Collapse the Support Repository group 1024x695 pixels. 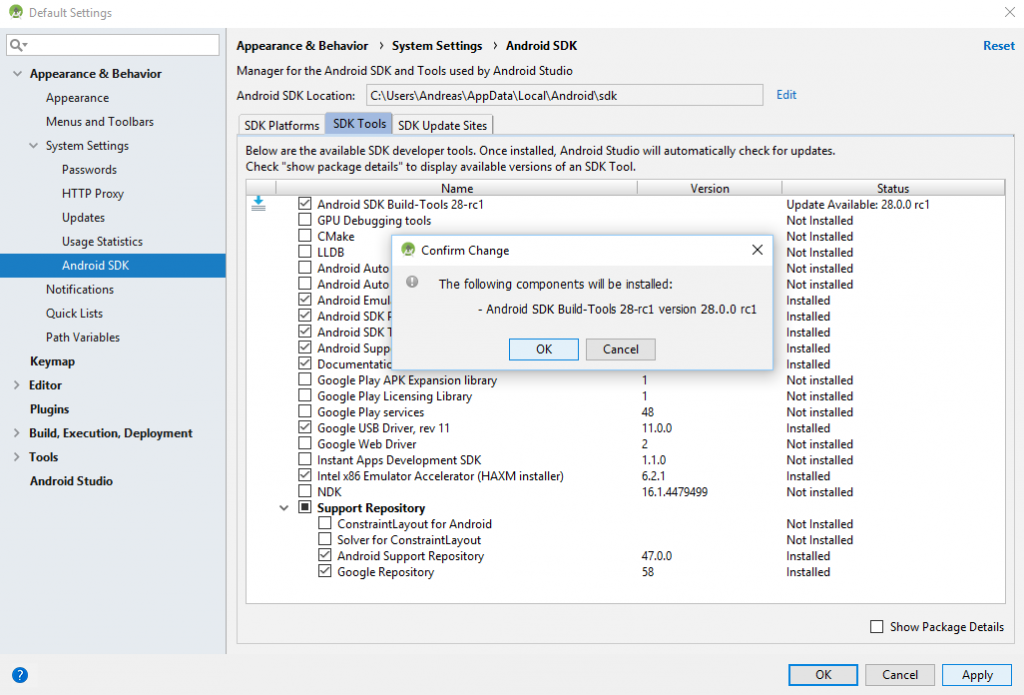point(284,508)
